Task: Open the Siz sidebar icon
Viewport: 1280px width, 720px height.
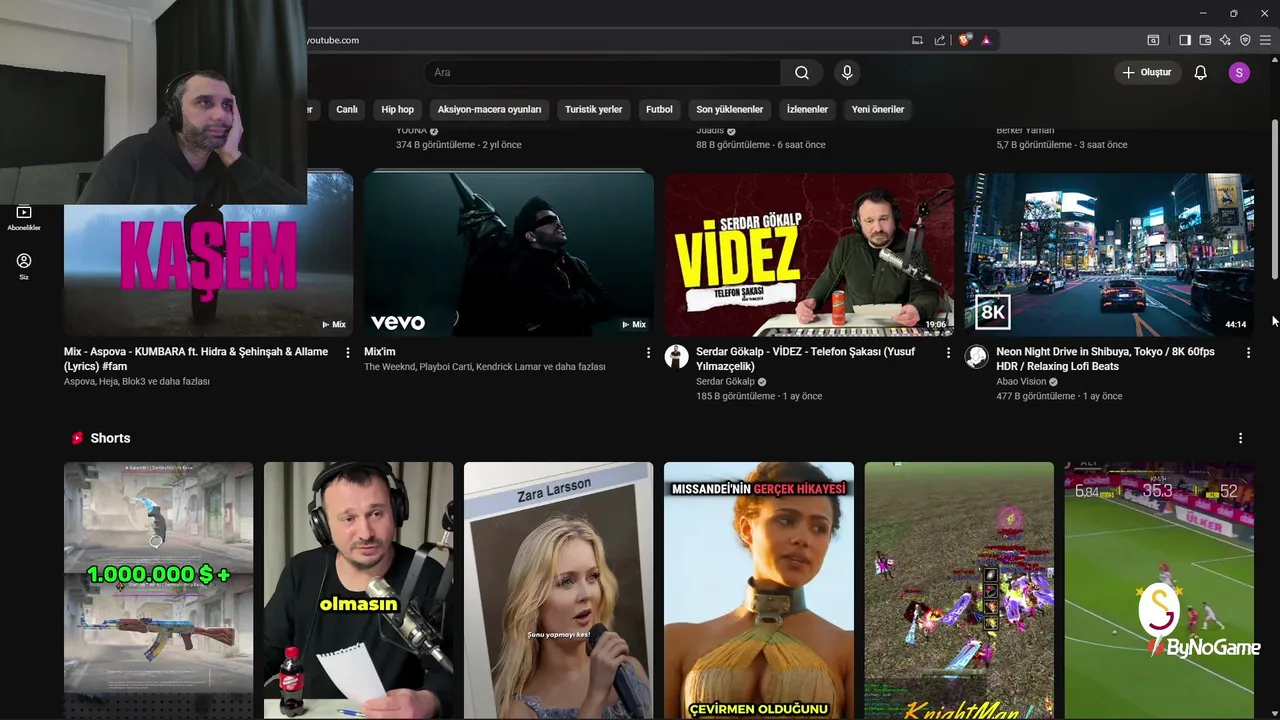Action: pyautogui.click(x=24, y=266)
